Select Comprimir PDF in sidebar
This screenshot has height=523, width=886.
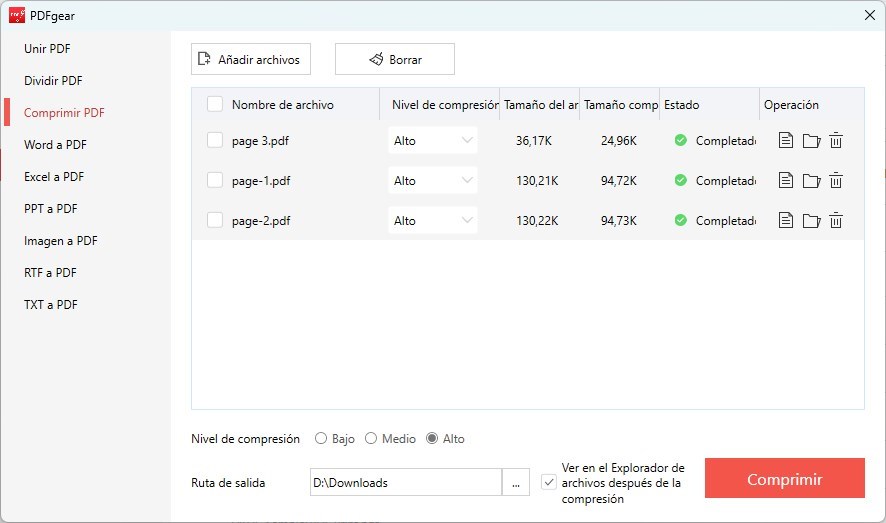(64, 112)
